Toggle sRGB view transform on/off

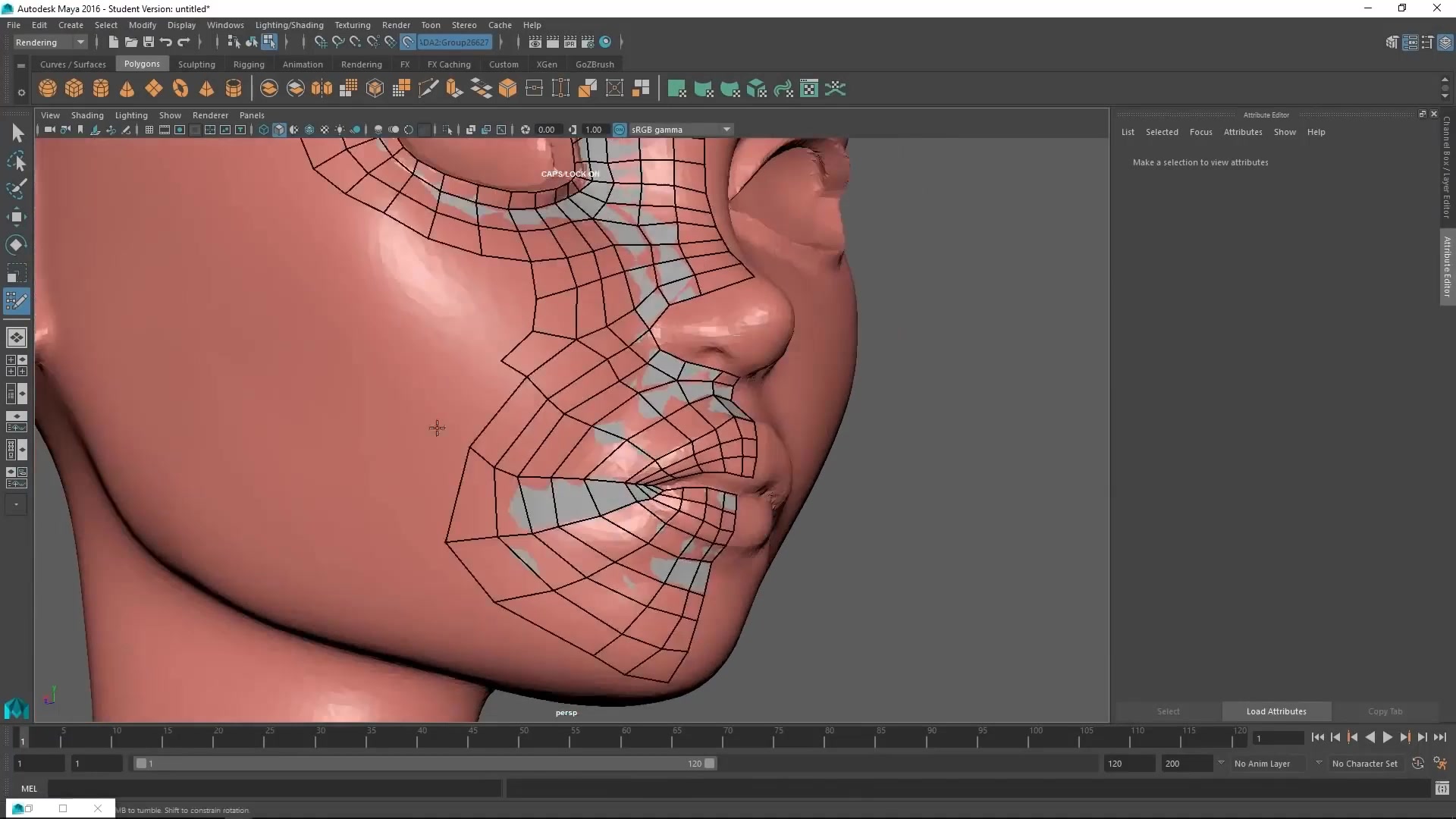click(620, 130)
